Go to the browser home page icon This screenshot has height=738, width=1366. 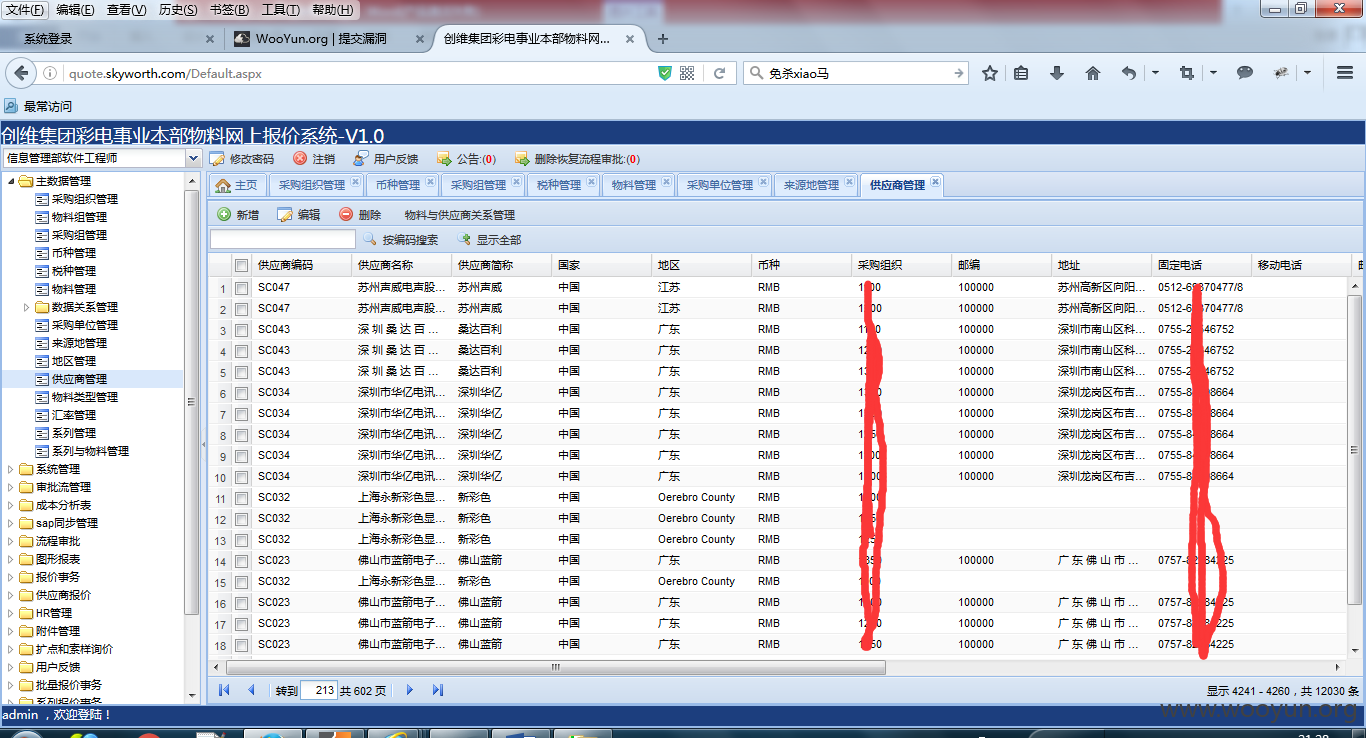1093,73
